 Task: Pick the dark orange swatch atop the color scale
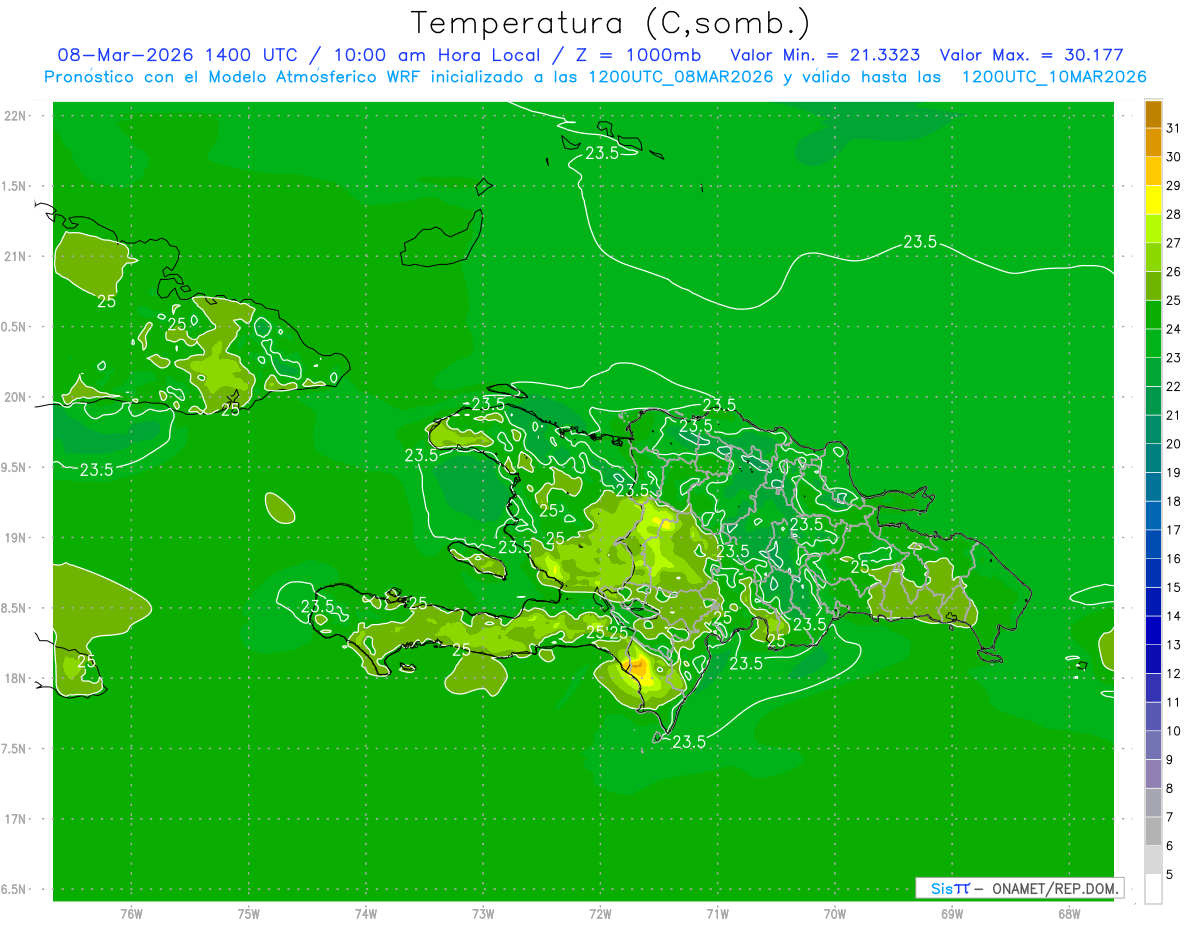(x=1153, y=115)
